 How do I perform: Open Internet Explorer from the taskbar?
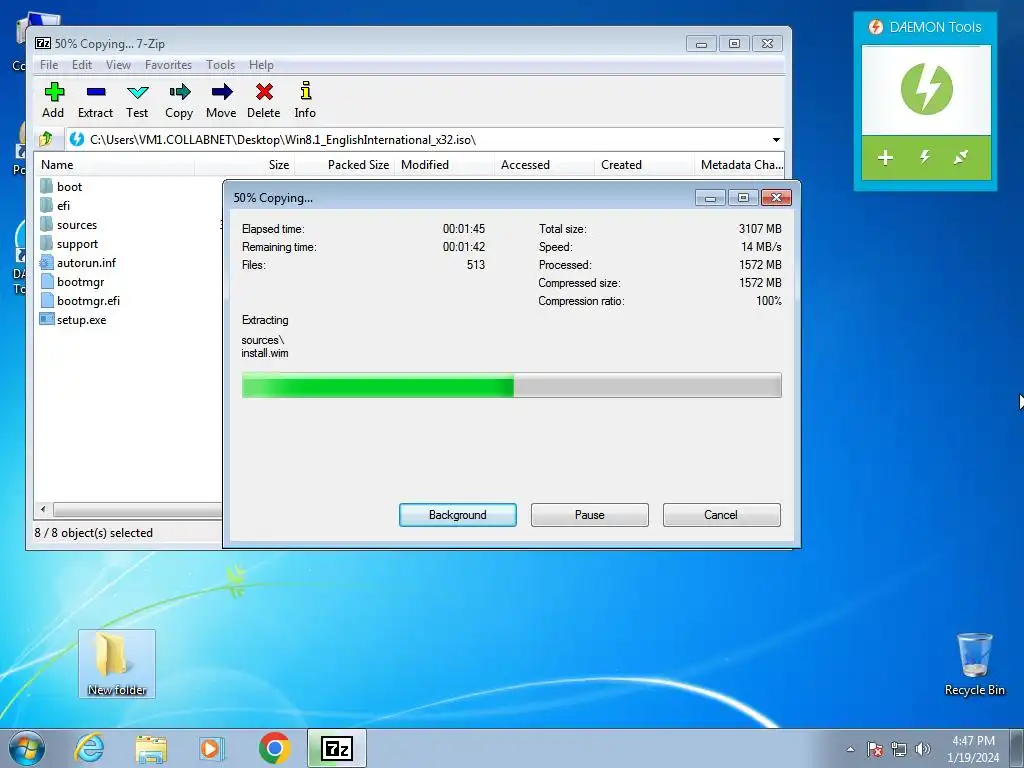[88, 748]
